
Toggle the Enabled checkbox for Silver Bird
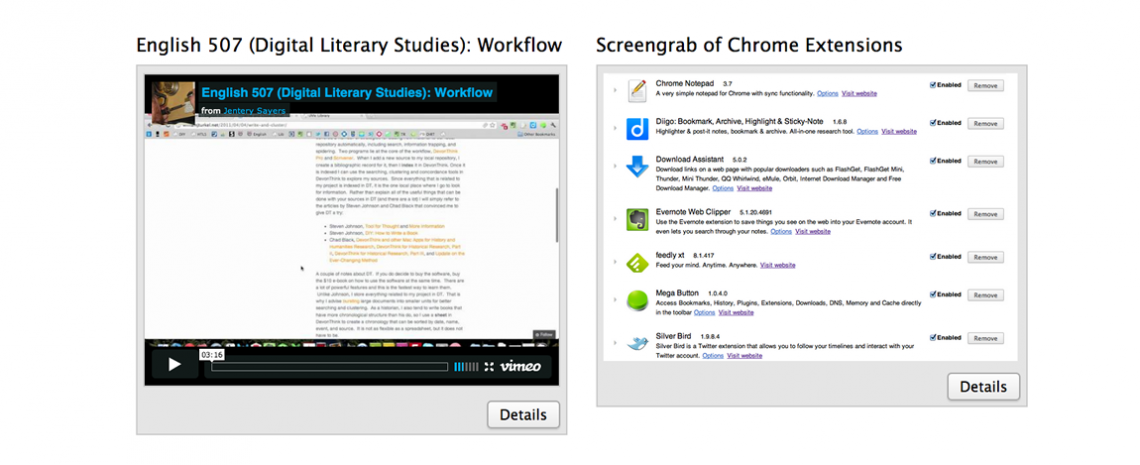tap(933, 337)
